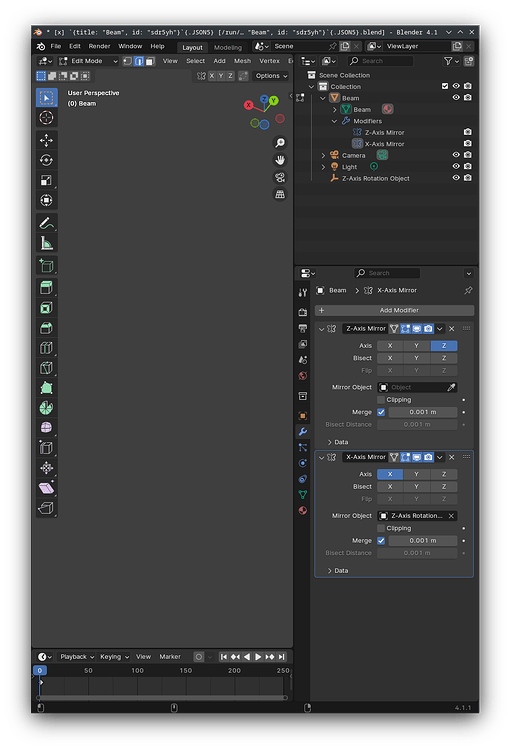Hide the Light in viewport
The image size is (510, 750).
click(456, 166)
